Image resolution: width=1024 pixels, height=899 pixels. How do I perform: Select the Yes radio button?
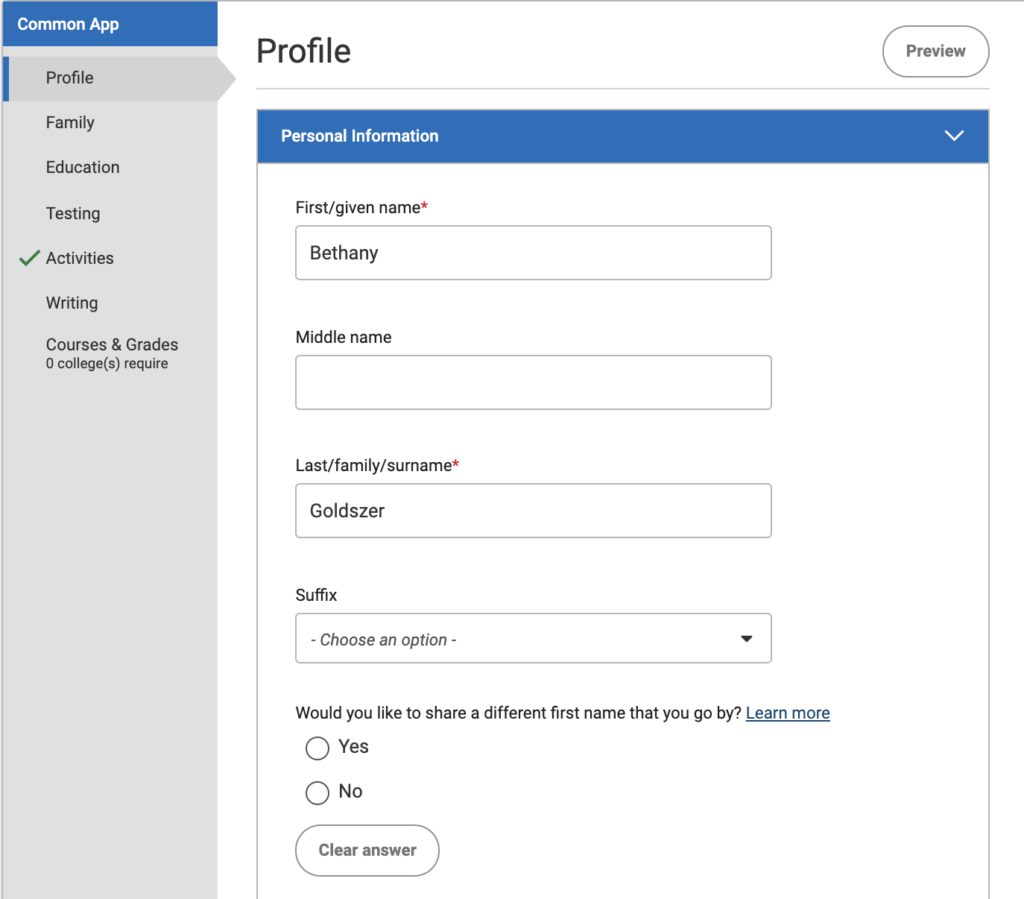click(317, 747)
